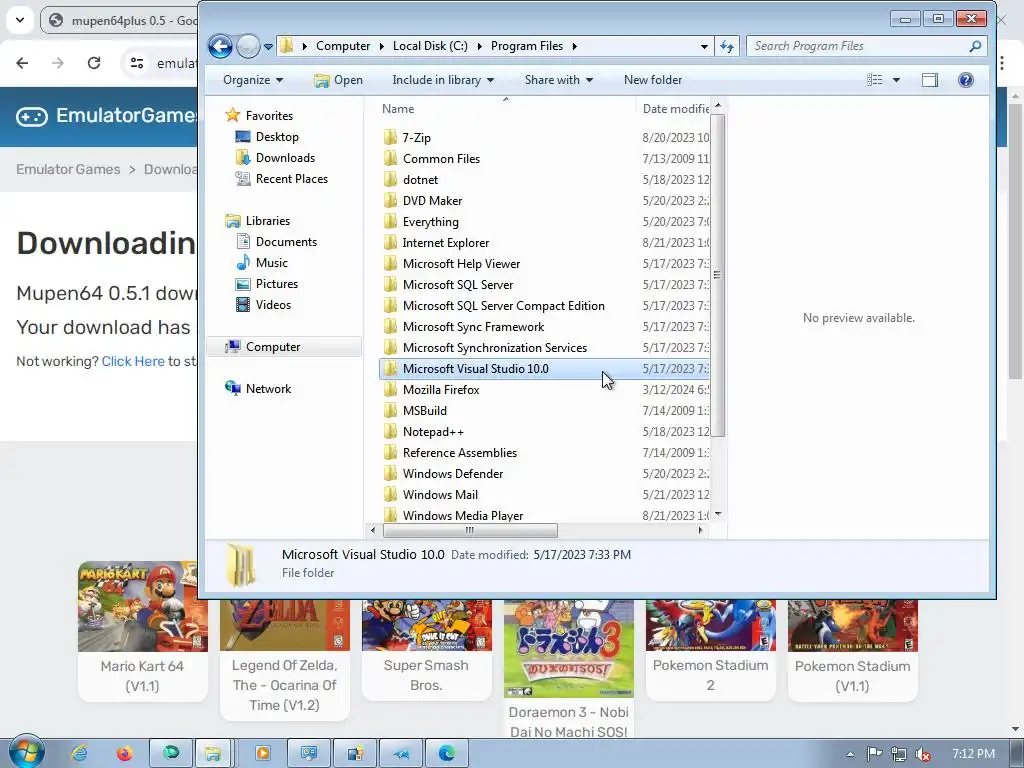Open Internet Explorer from taskbar
Image resolution: width=1024 pixels, height=768 pixels.
[x=79, y=754]
